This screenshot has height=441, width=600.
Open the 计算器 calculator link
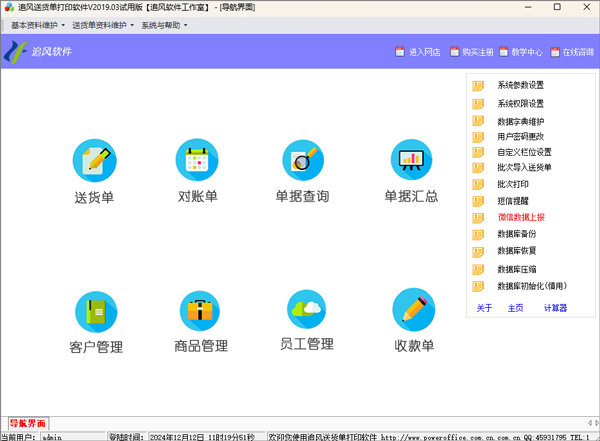pos(555,308)
